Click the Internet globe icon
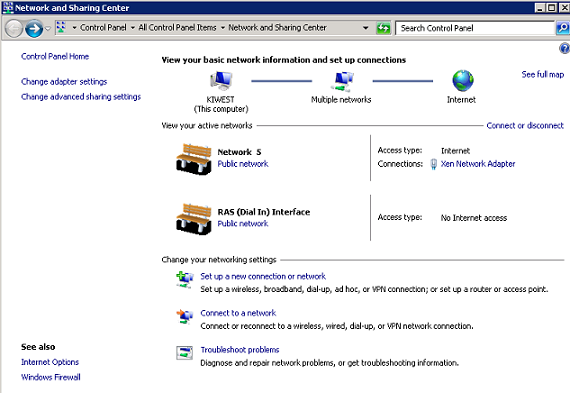The width and height of the screenshot is (570, 393). pyautogui.click(x=463, y=81)
